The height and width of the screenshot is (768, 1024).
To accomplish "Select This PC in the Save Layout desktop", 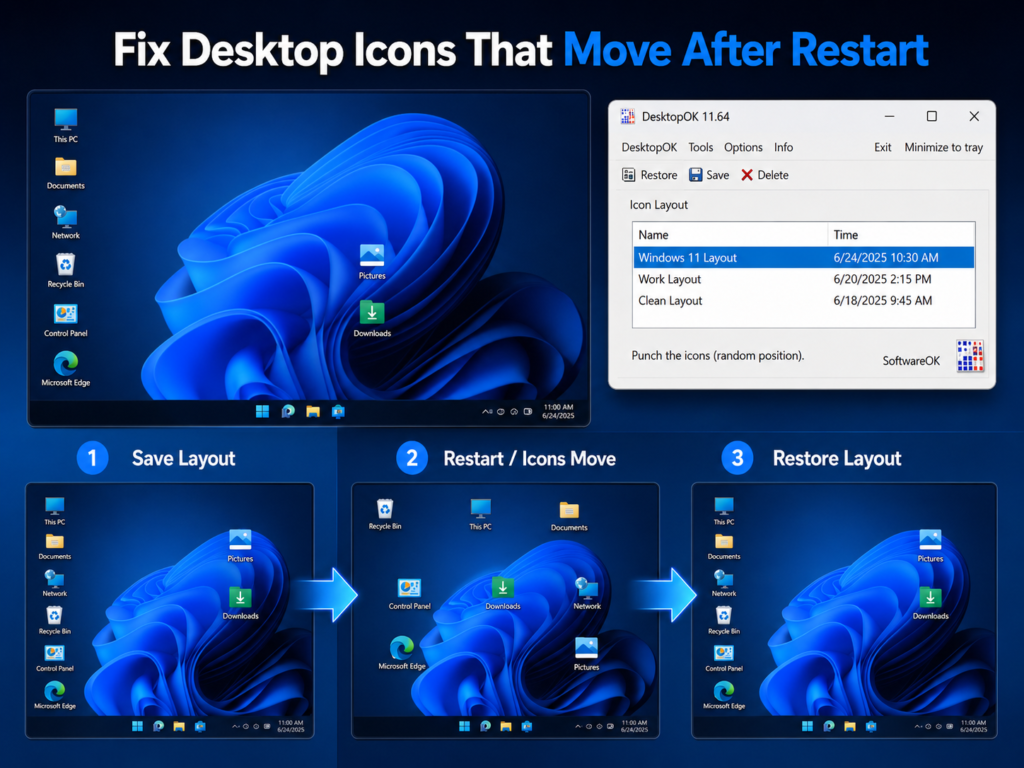I will pyautogui.click(x=55, y=511).
